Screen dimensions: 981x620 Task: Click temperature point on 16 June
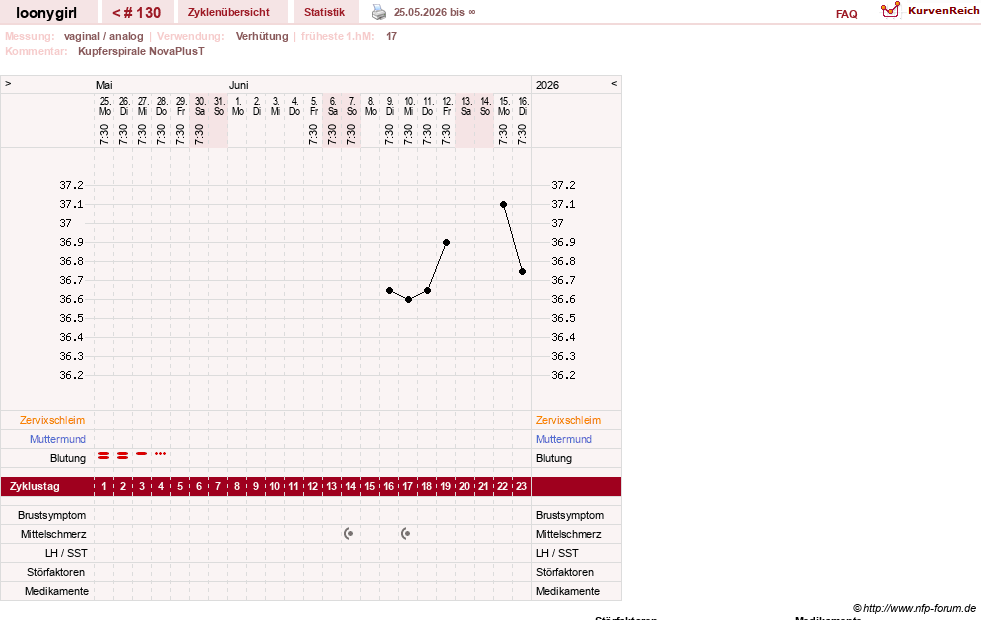(x=522, y=272)
